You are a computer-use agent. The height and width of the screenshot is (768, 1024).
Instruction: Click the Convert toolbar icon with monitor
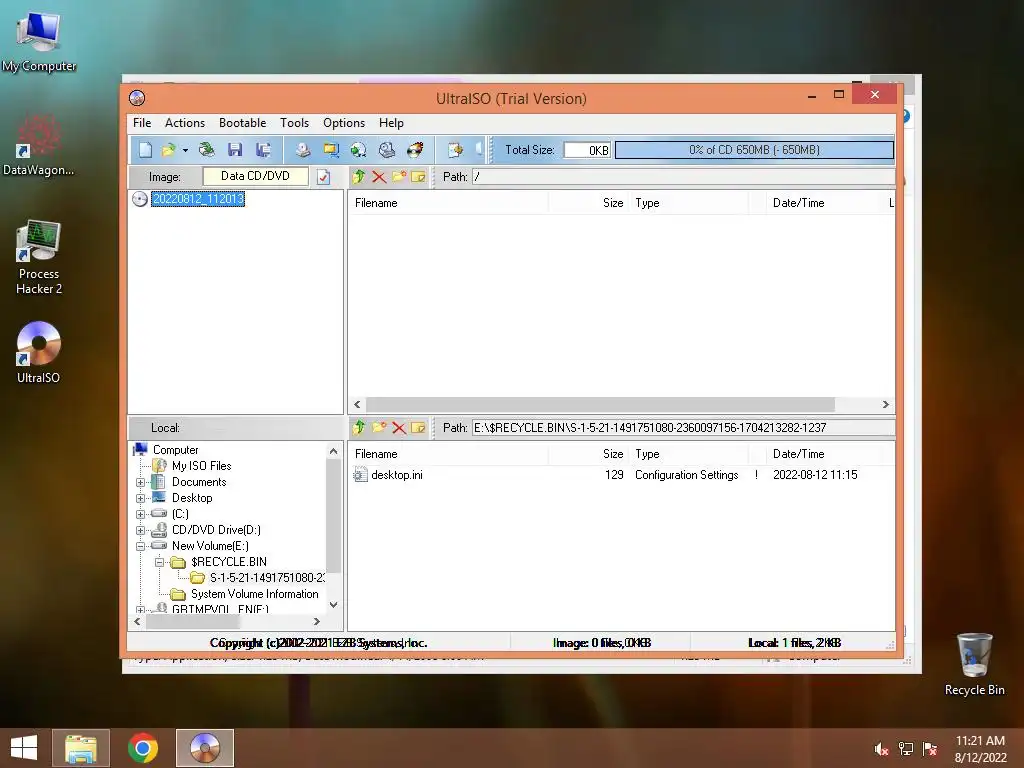pyautogui.click(x=331, y=150)
